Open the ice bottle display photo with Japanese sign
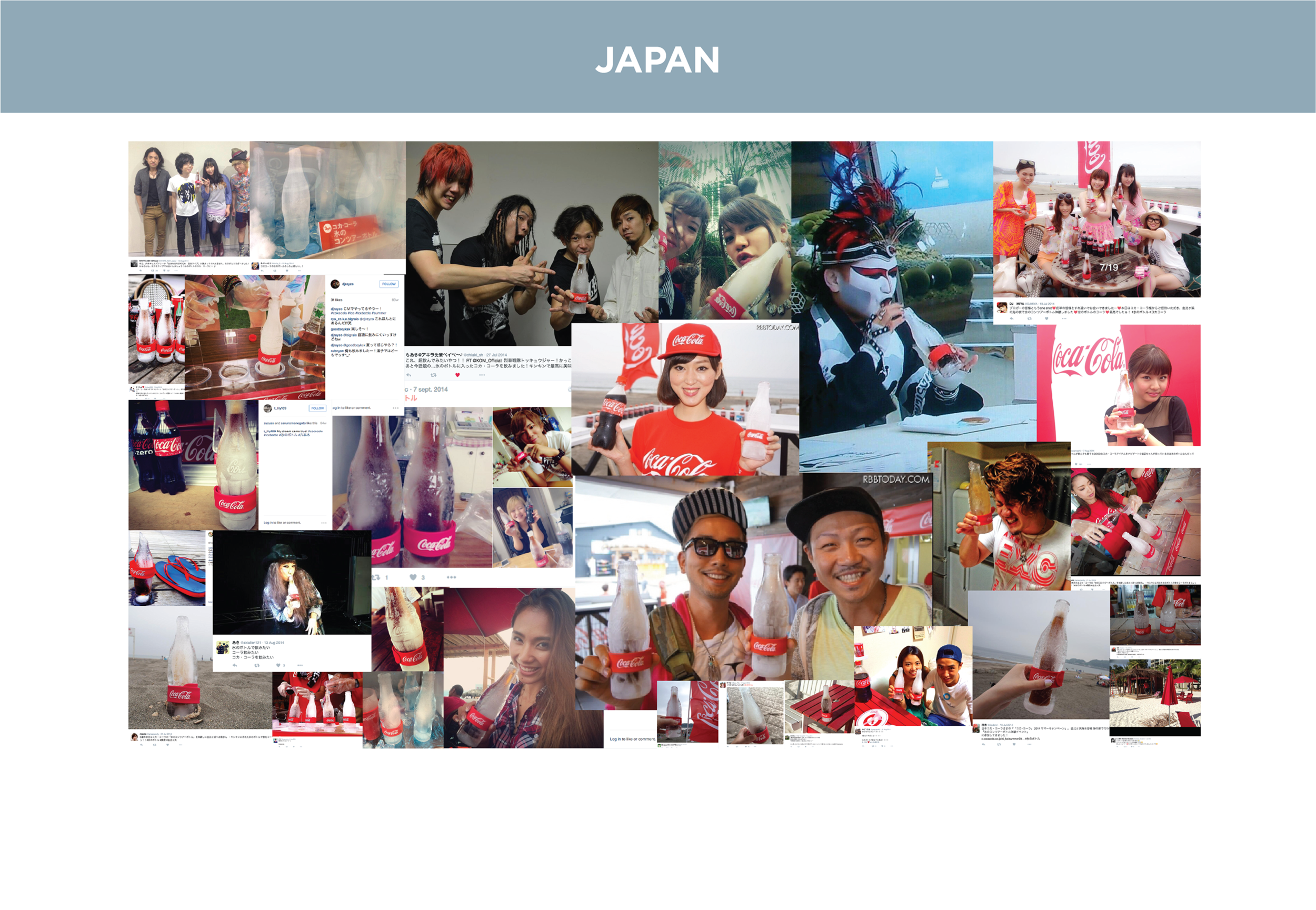Image resolution: width=1316 pixels, height=910 pixels. click(328, 200)
